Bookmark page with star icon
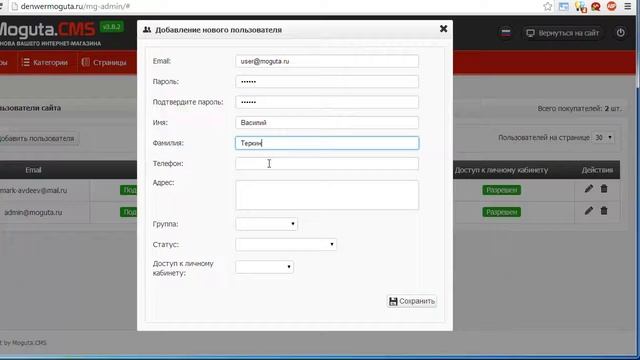Screen dimensions: 640x360 [x=548, y=6]
